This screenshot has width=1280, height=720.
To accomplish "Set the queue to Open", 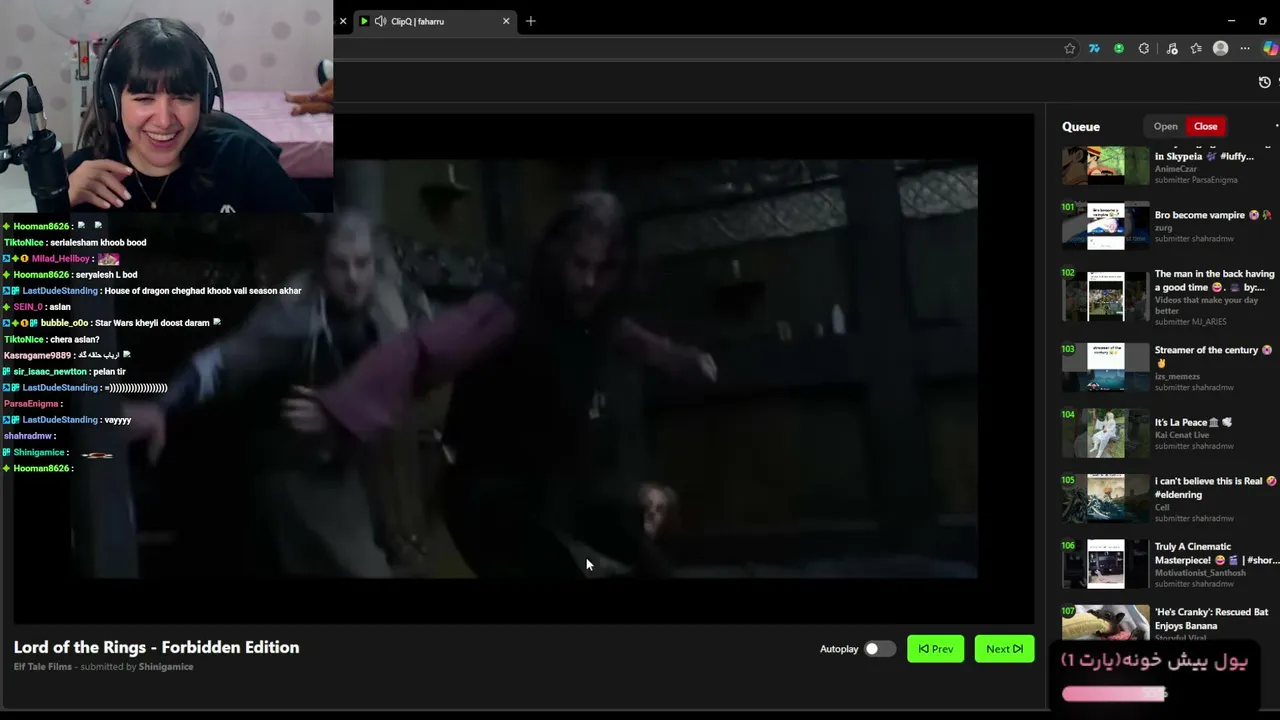I will pos(1166,126).
